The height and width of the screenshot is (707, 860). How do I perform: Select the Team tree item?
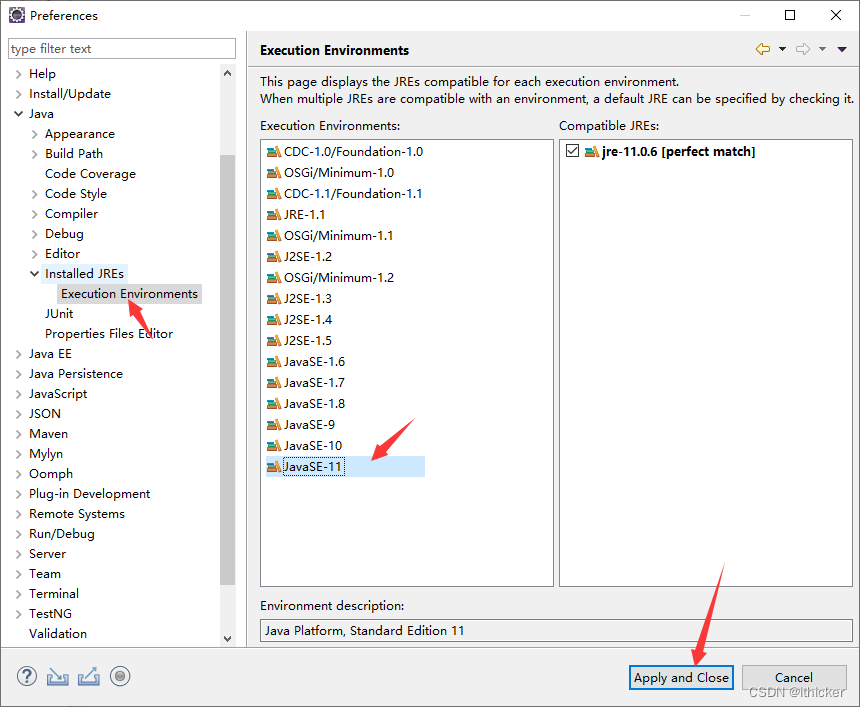tap(45, 574)
